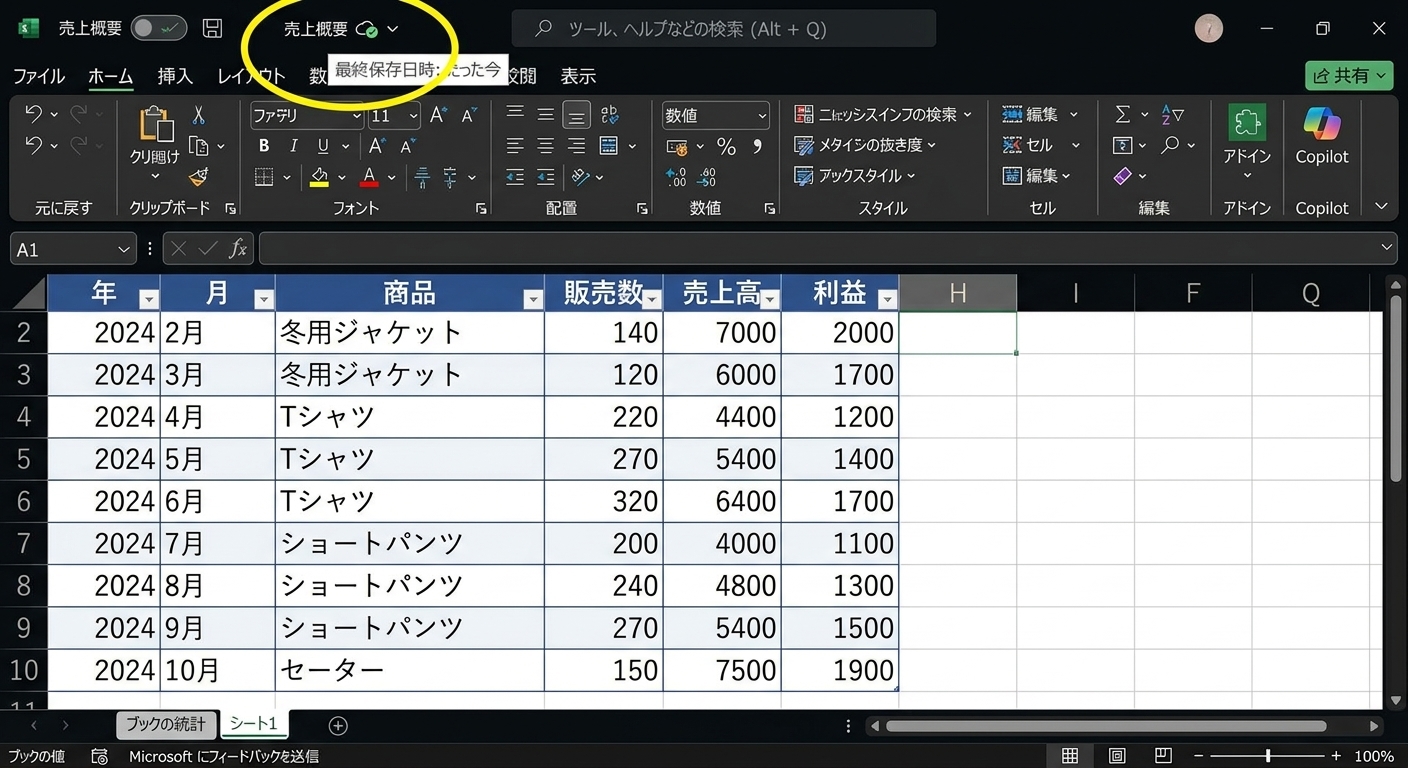Expand the Name Box A1 dropdown arrow
Image resolution: width=1408 pixels, height=768 pixels.
[x=124, y=249]
